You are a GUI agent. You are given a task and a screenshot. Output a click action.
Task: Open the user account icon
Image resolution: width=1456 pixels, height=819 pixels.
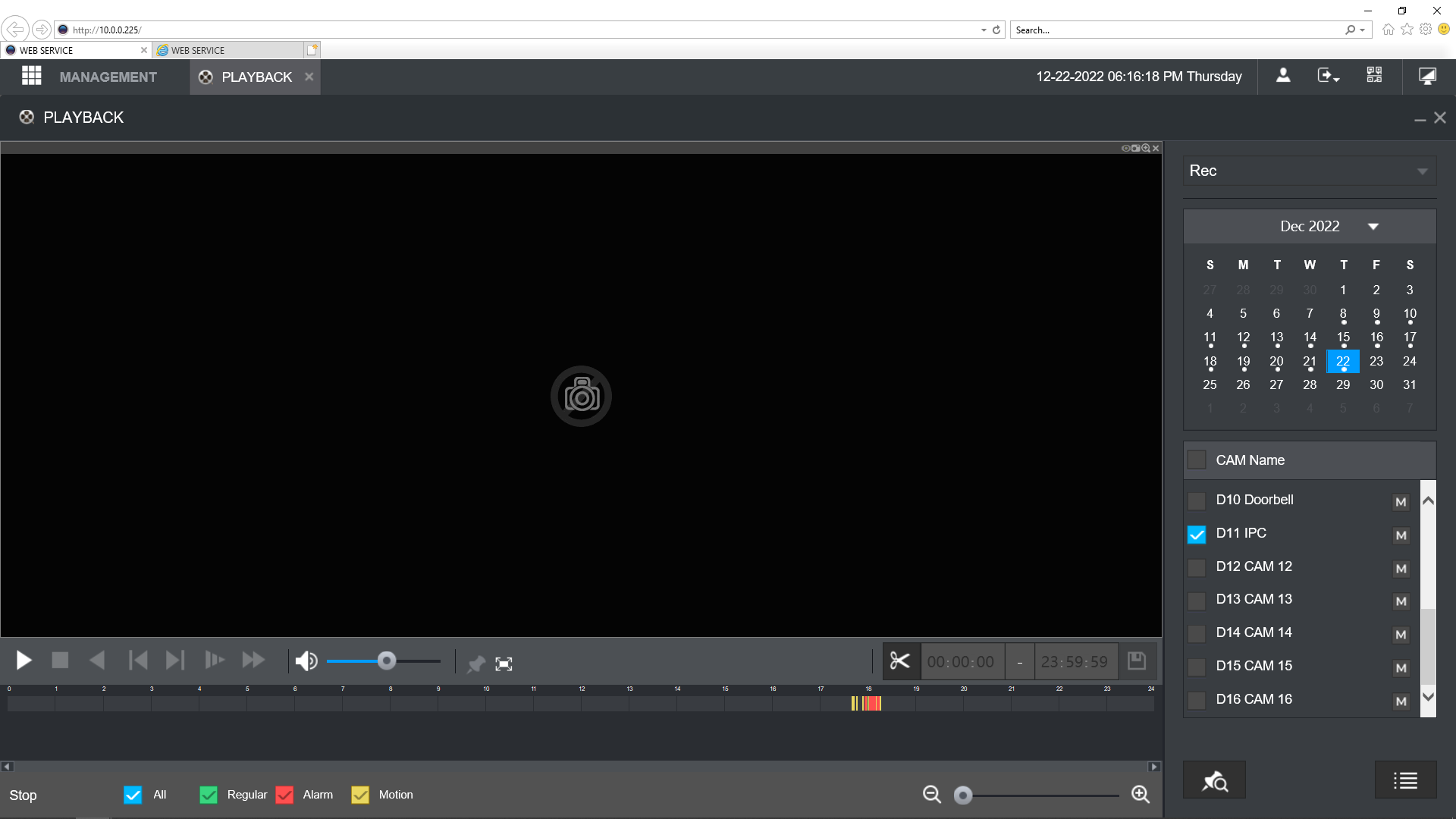pos(1283,76)
